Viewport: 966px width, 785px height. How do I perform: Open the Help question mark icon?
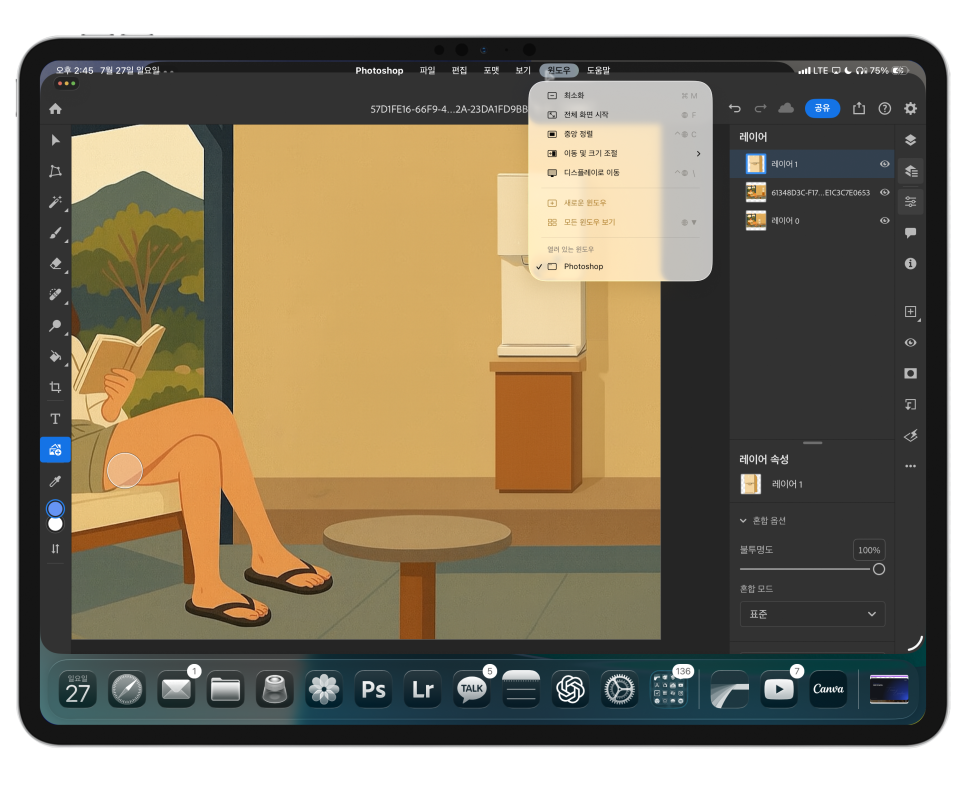coord(885,108)
